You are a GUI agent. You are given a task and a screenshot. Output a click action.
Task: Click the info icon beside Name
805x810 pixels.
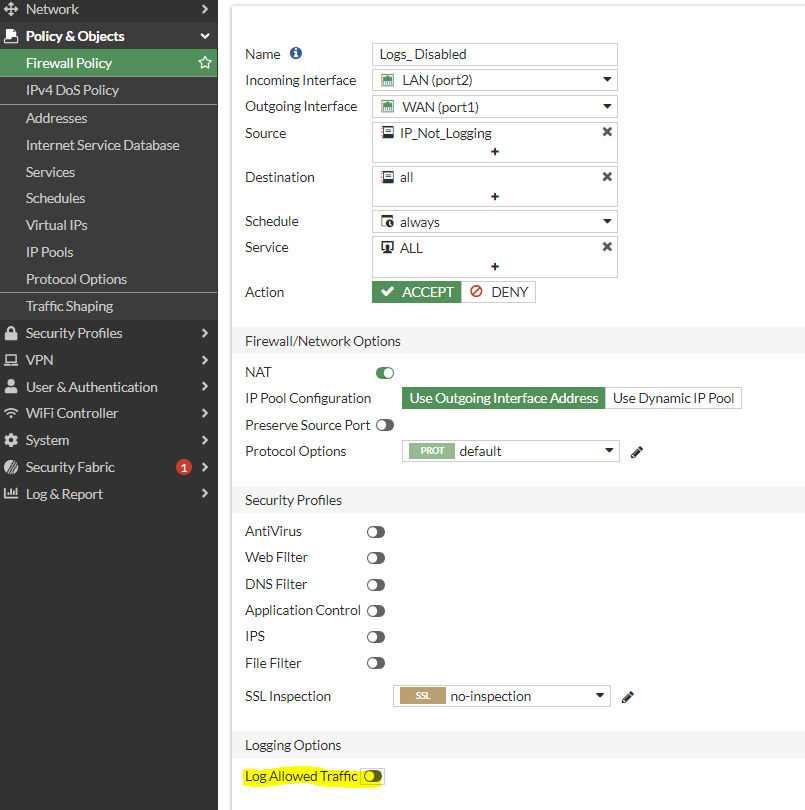tap(296, 54)
